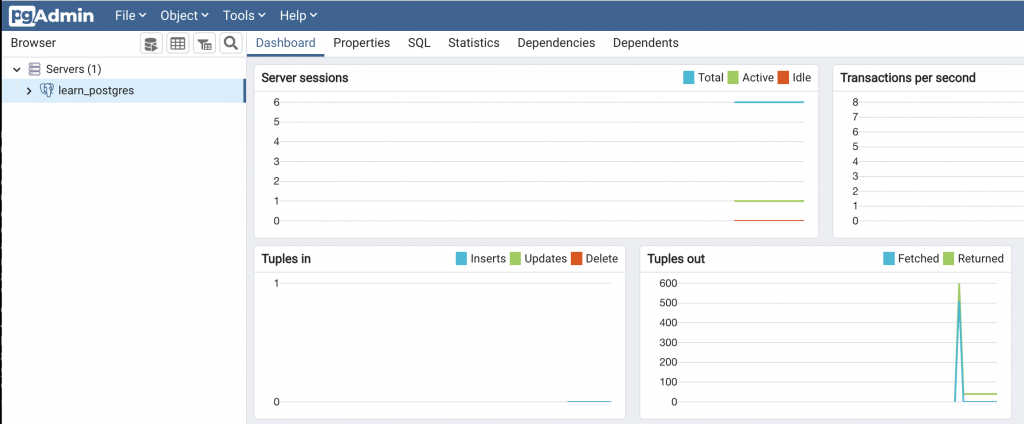This screenshot has height=424, width=1024.
Task: Switch to the Dashboard tab
Action: [x=286, y=43]
